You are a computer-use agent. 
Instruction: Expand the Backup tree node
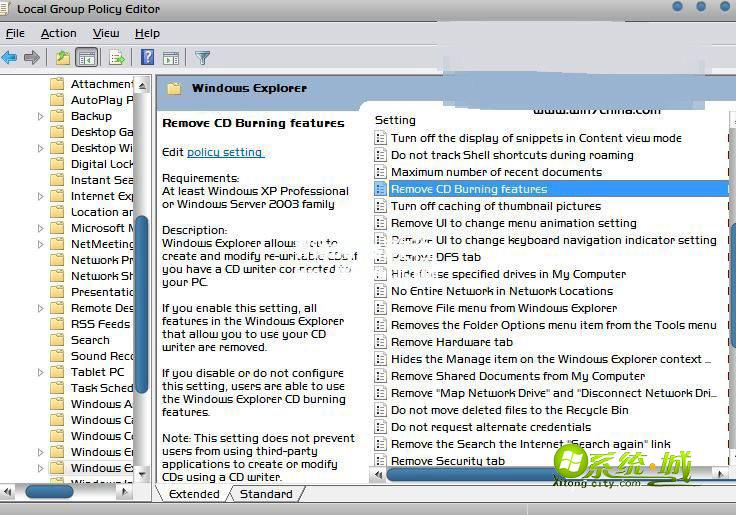click(41, 116)
